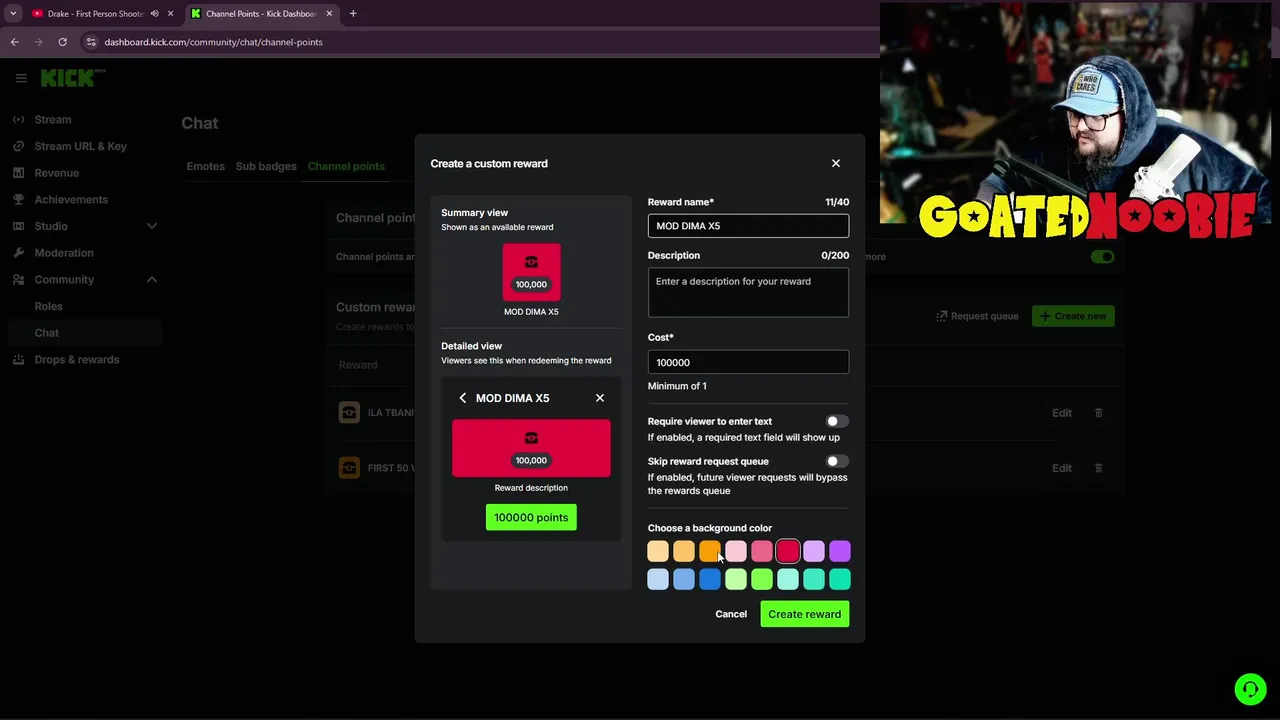The width and height of the screenshot is (1280, 720).
Task: Select the teal background color at row end
Action: [x=840, y=579]
